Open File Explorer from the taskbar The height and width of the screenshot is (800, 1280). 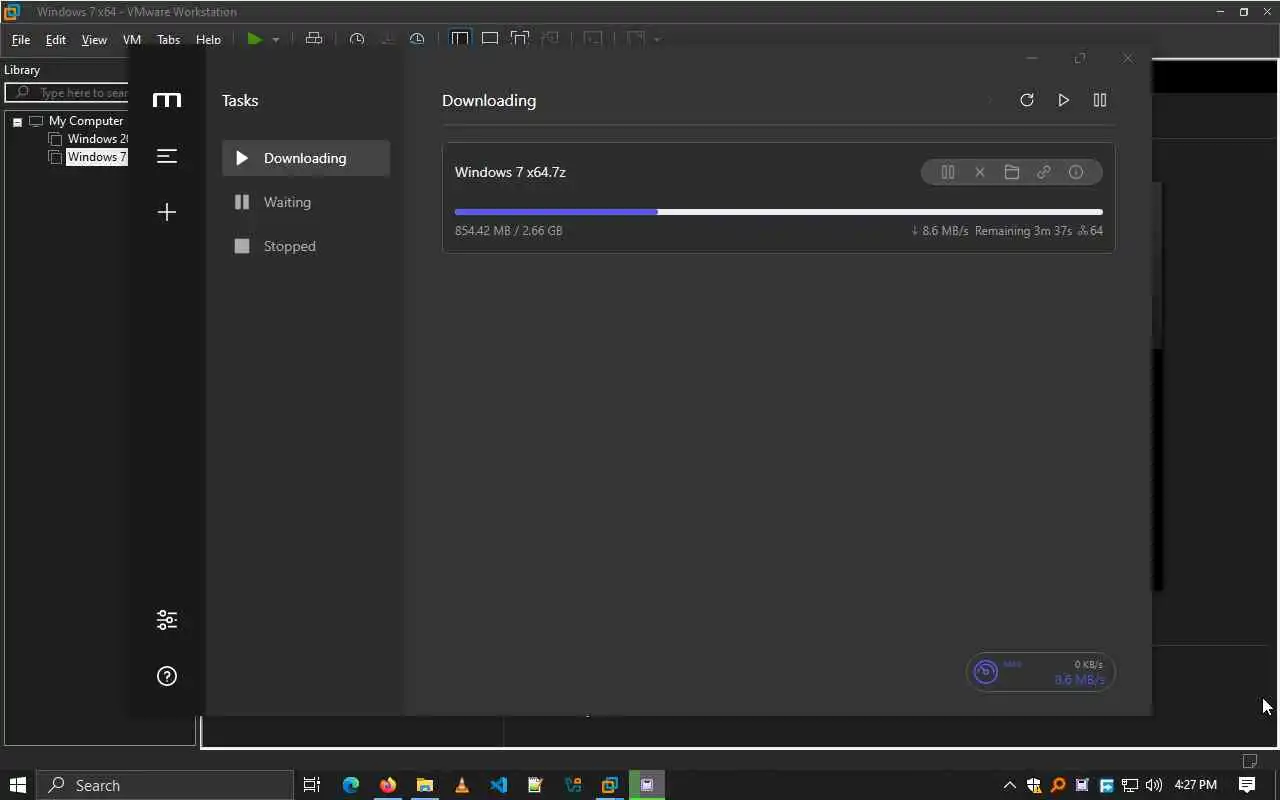[x=424, y=785]
